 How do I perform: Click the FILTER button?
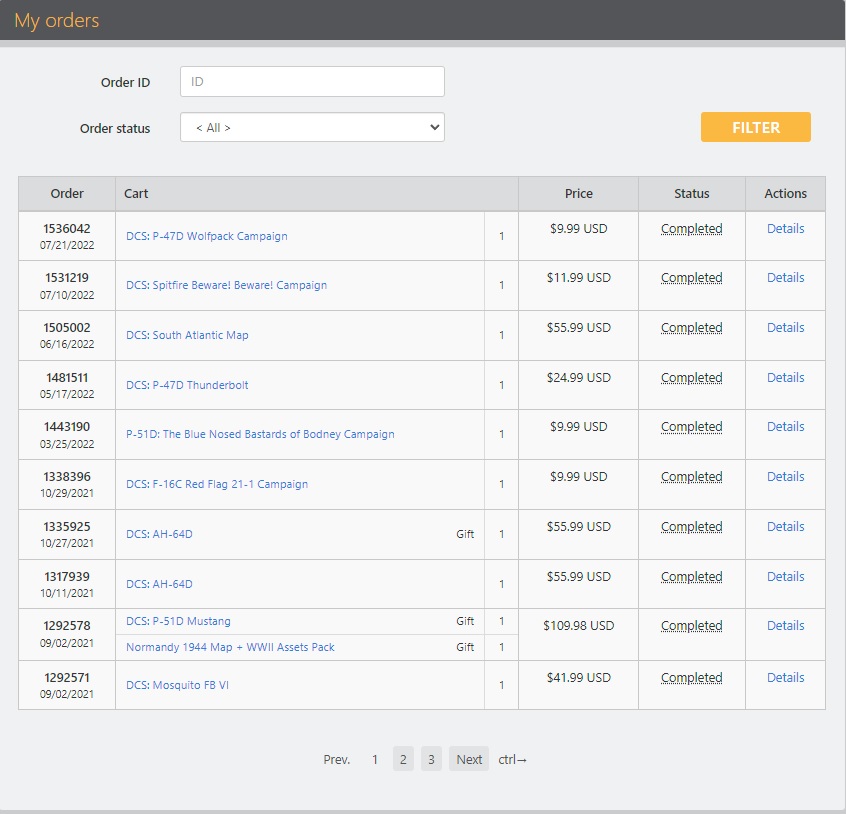pyautogui.click(x=755, y=127)
